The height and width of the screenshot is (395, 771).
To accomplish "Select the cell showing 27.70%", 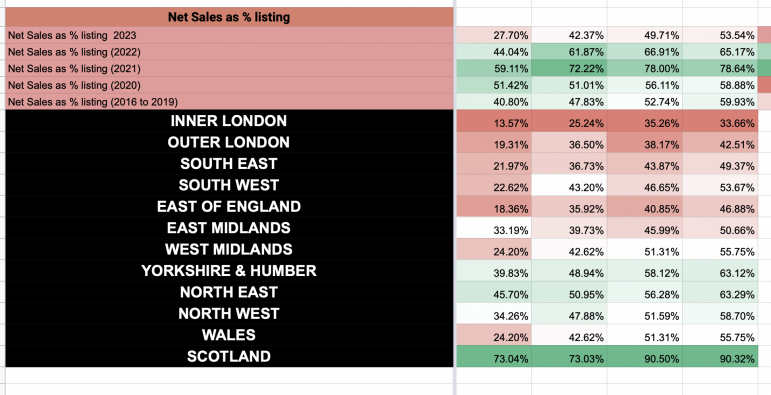I will point(494,35).
